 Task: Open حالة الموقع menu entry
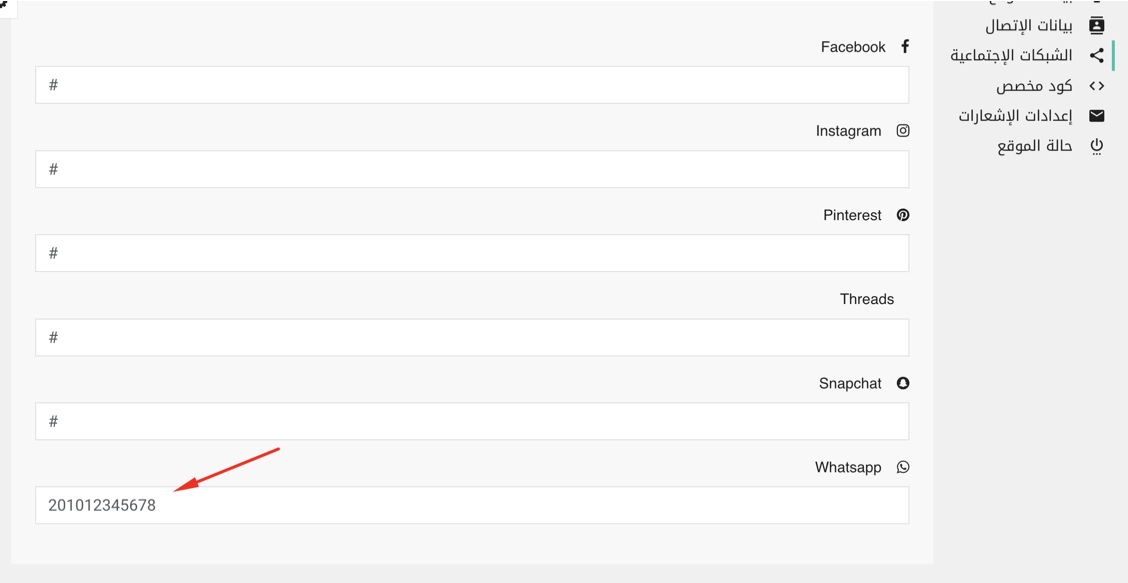1034,146
